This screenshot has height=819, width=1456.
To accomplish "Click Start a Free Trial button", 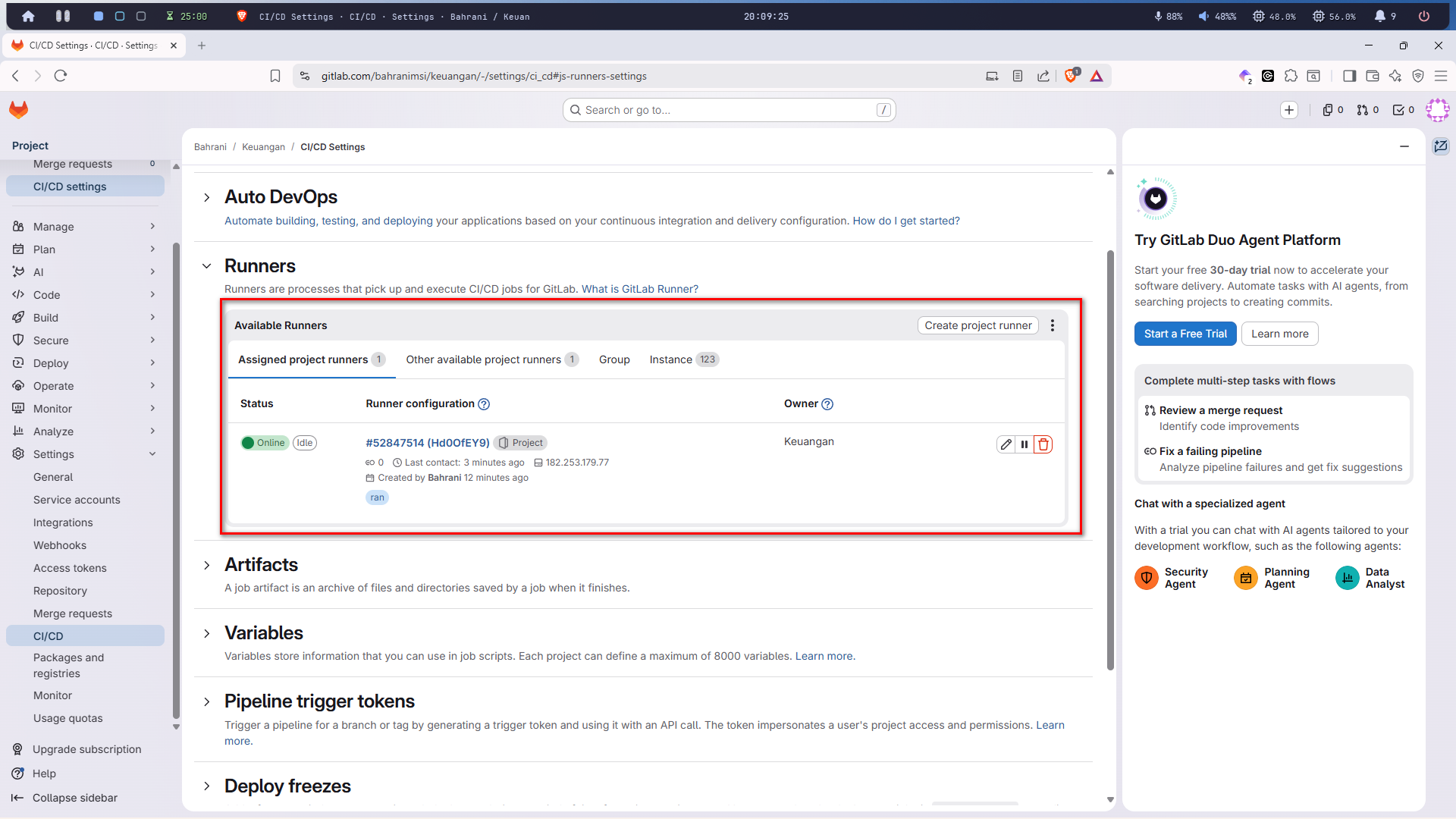I will 1185,334.
